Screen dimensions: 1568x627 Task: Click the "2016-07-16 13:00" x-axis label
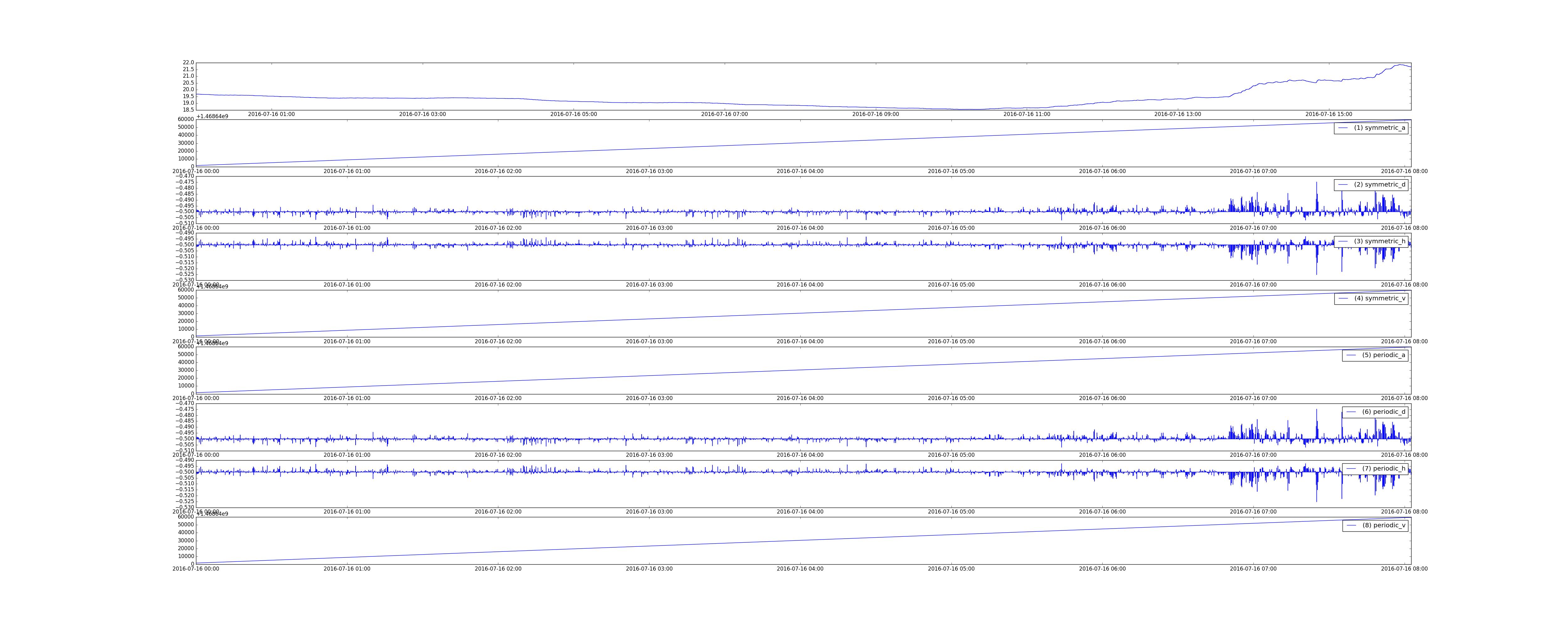[1177, 114]
